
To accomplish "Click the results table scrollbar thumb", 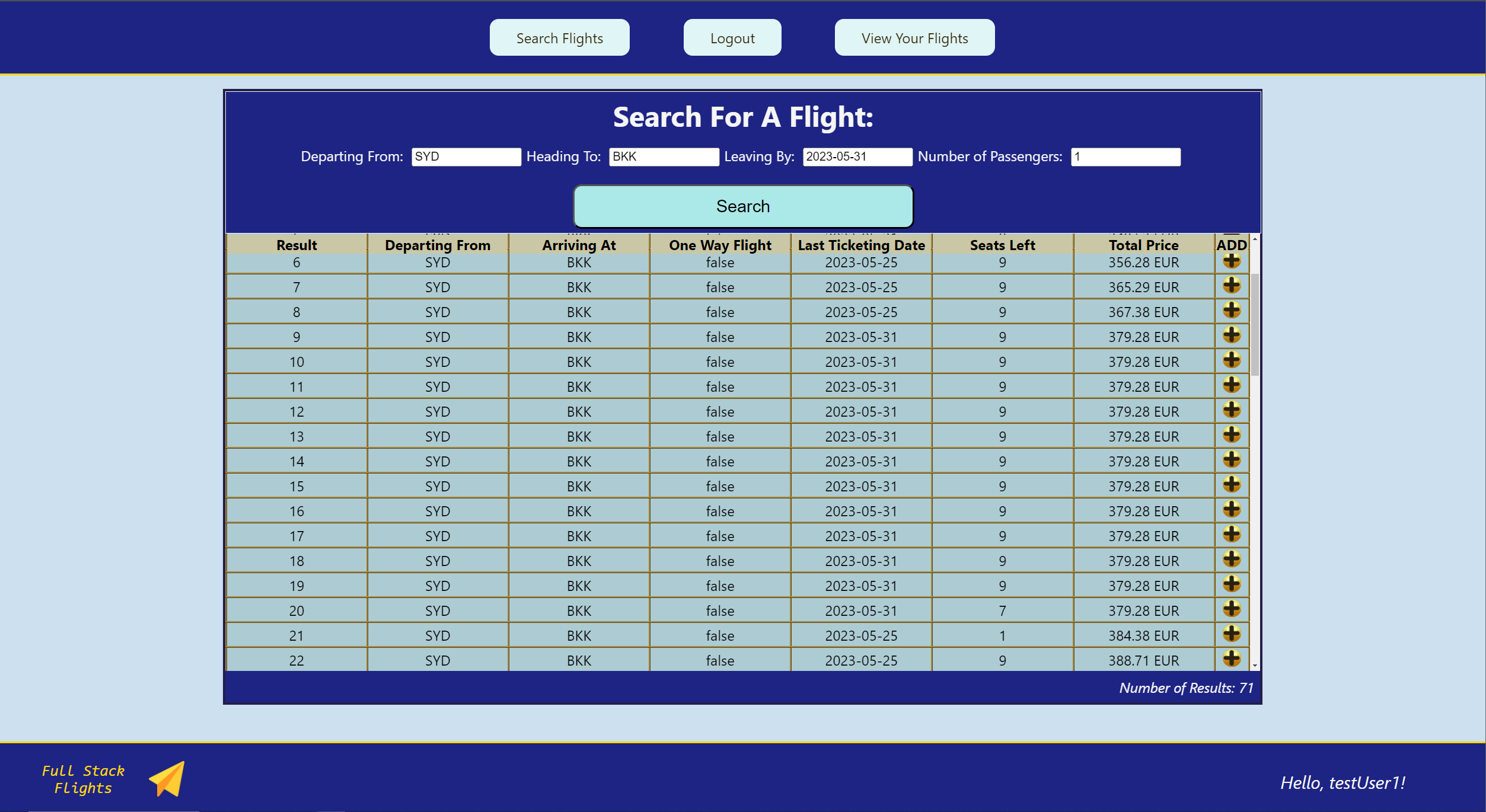I will coord(1255,324).
